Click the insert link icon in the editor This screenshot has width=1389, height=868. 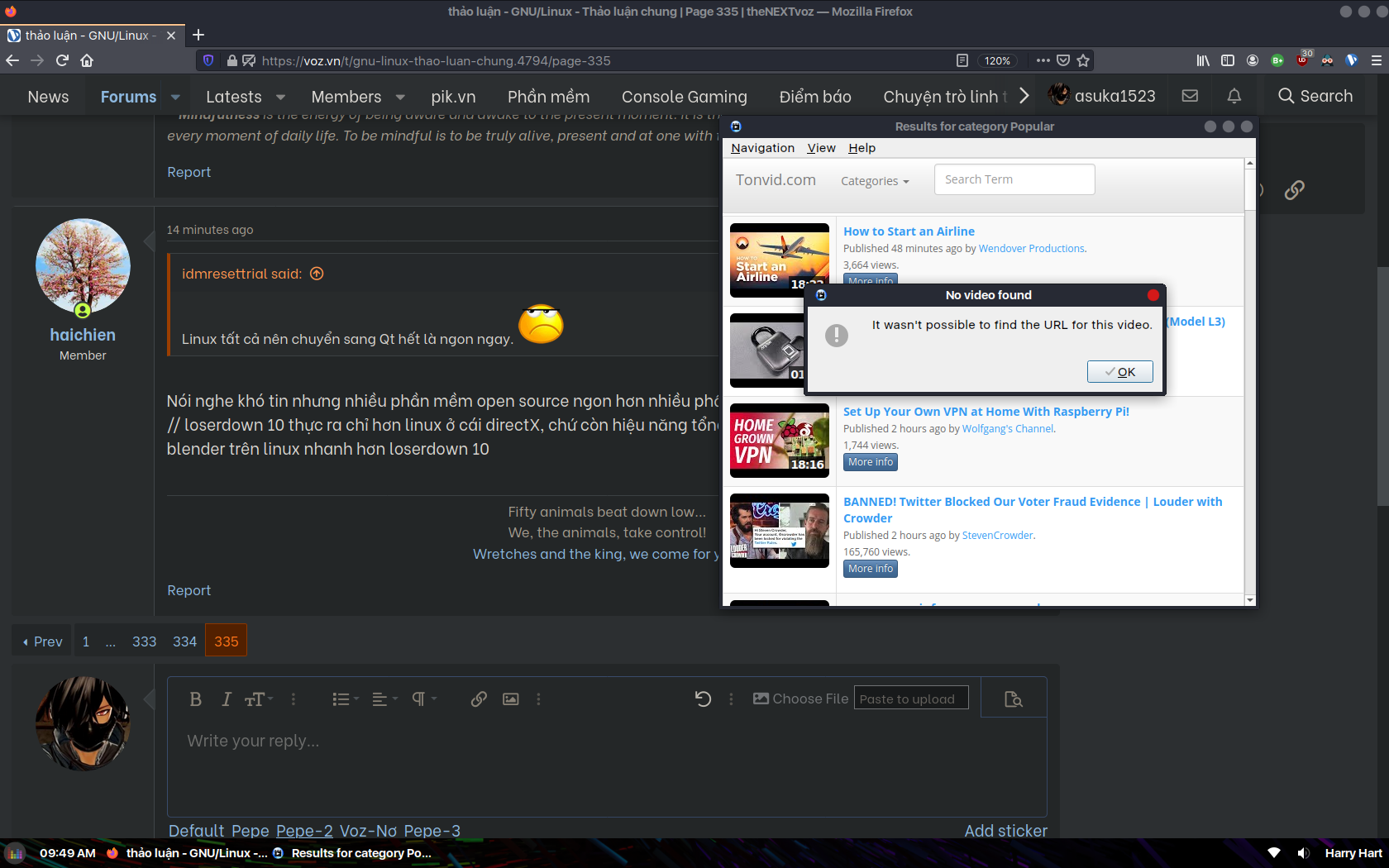tap(479, 699)
